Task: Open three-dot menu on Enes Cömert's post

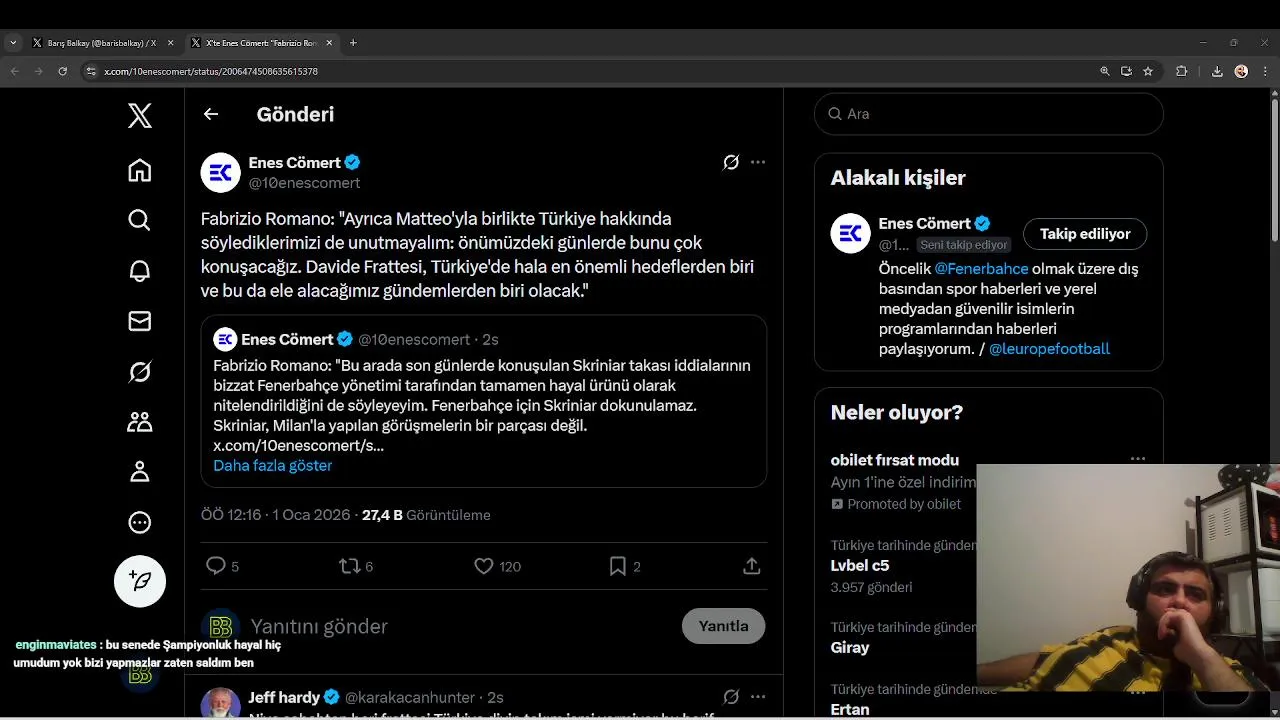Action: click(x=758, y=162)
